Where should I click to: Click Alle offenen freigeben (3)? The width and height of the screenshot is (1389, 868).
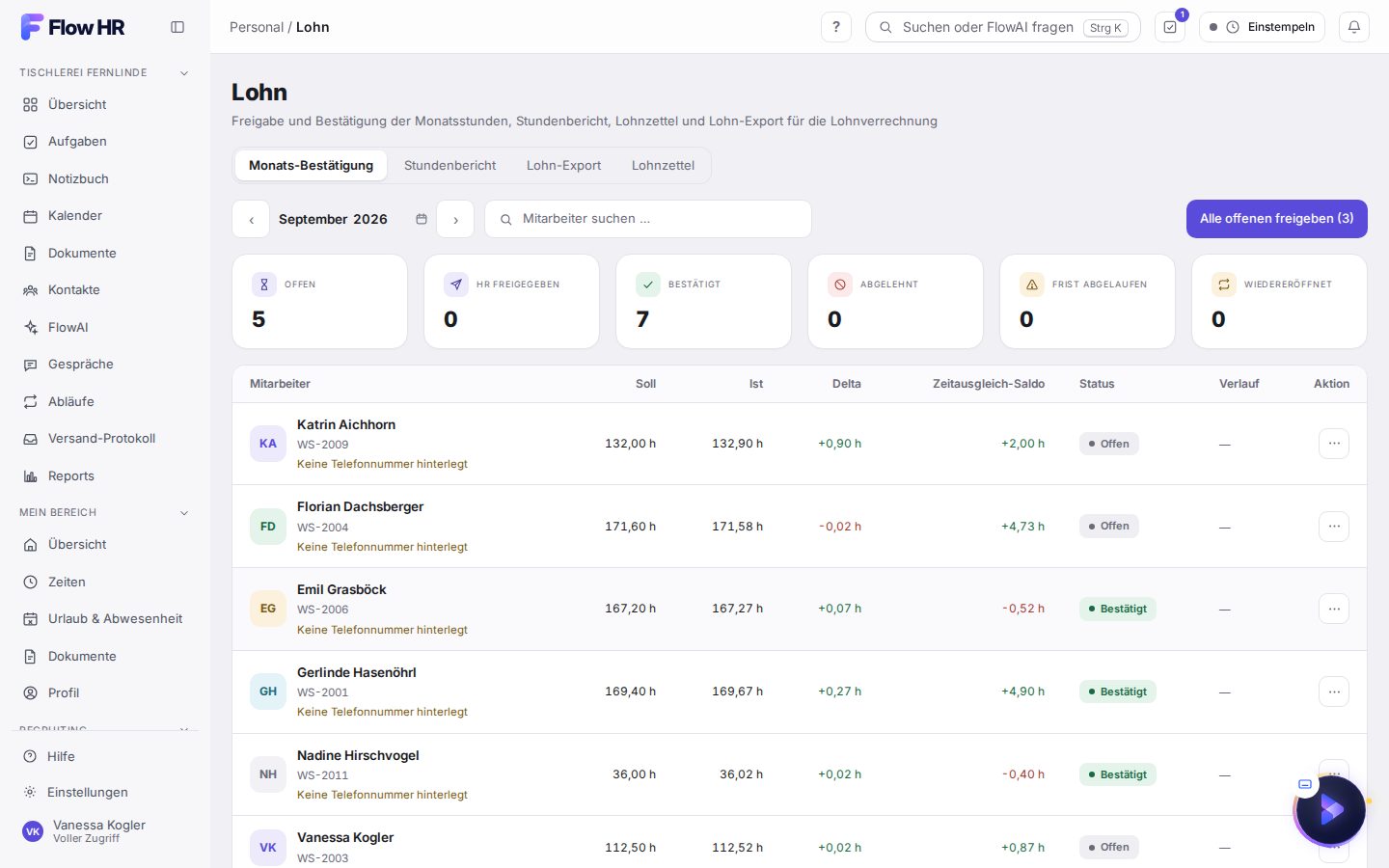1276,219
